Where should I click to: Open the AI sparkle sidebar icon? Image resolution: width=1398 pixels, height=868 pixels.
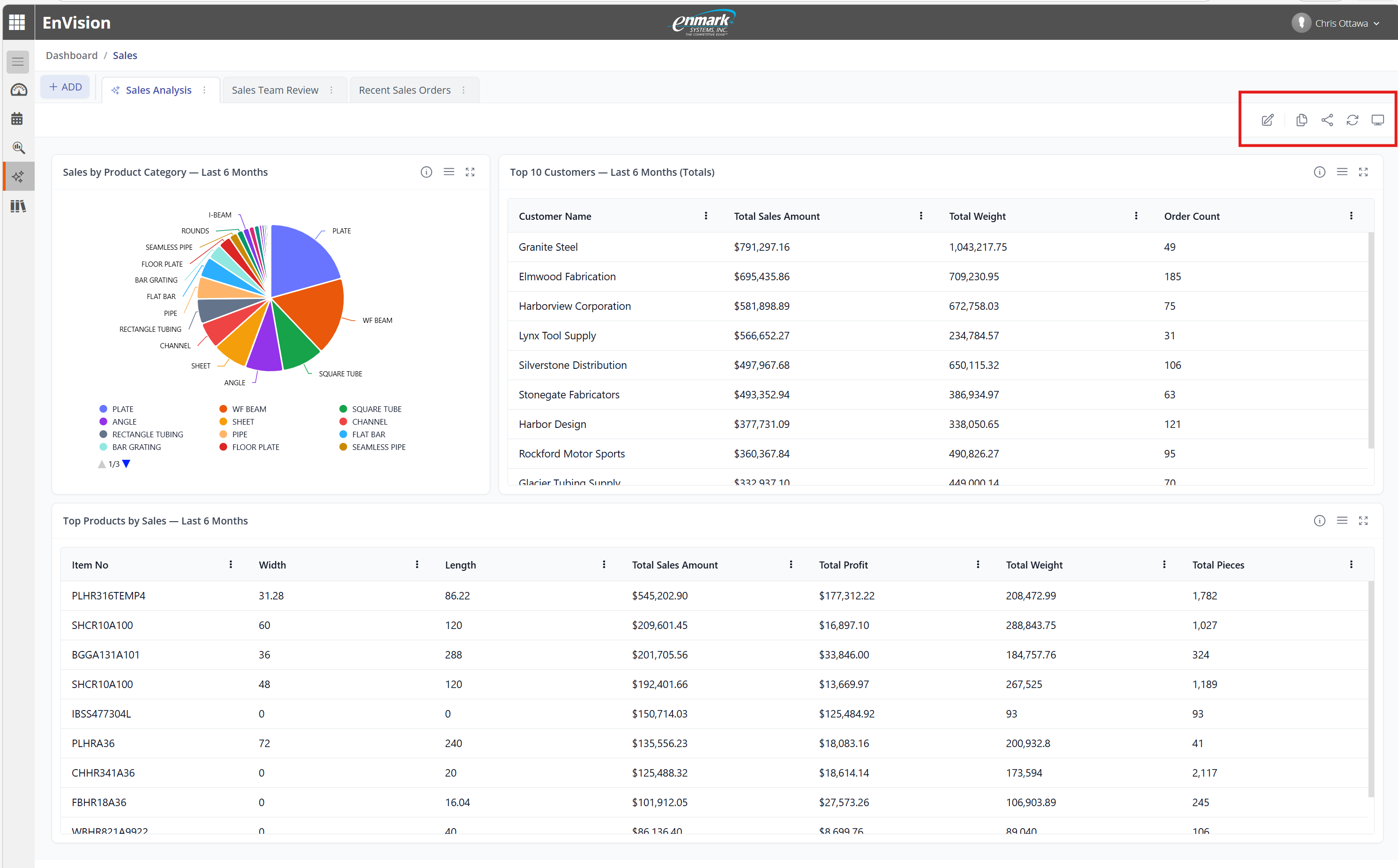18,176
